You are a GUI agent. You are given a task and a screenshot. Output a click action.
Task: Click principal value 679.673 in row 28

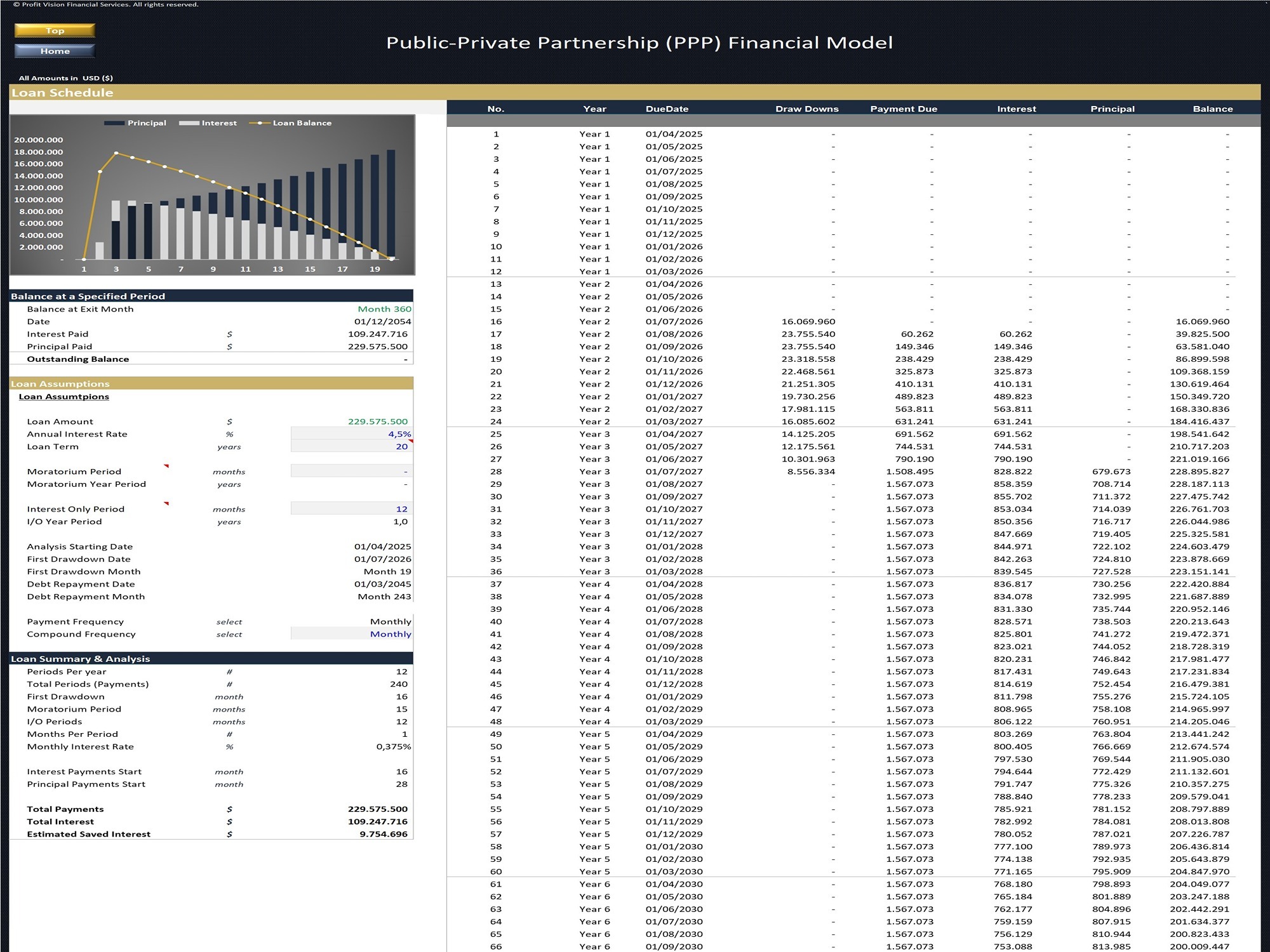(x=1111, y=471)
